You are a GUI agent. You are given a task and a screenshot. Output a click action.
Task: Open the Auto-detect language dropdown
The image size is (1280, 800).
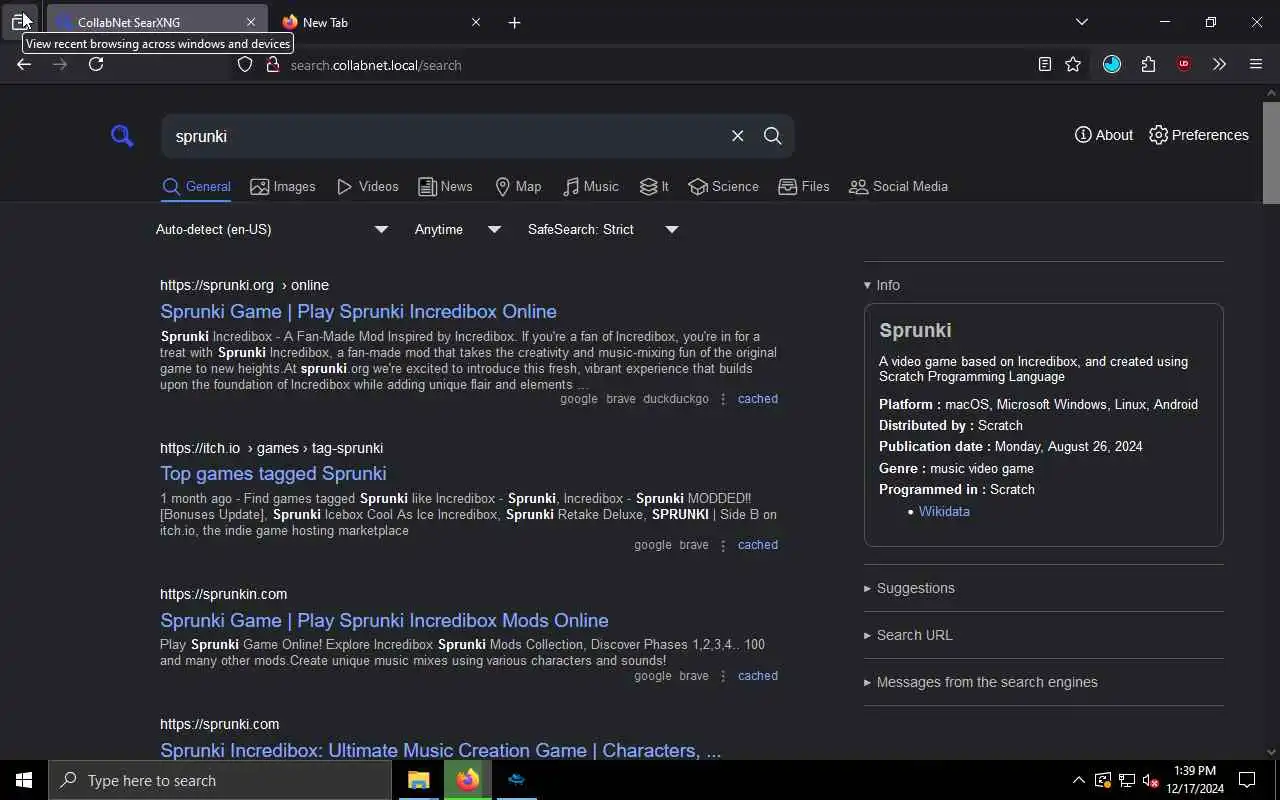[x=272, y=229]
